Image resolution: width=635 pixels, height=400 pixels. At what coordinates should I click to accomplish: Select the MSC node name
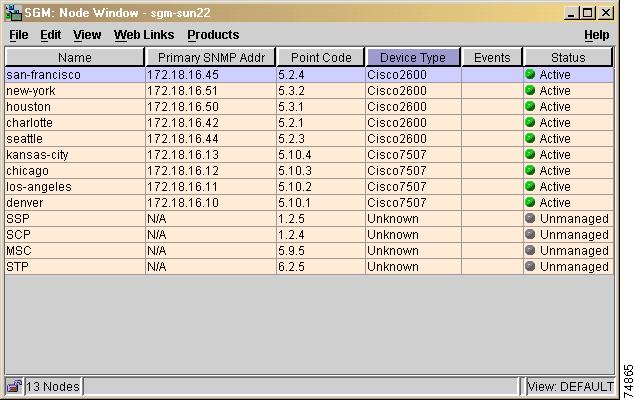click(x=19, y=251)
